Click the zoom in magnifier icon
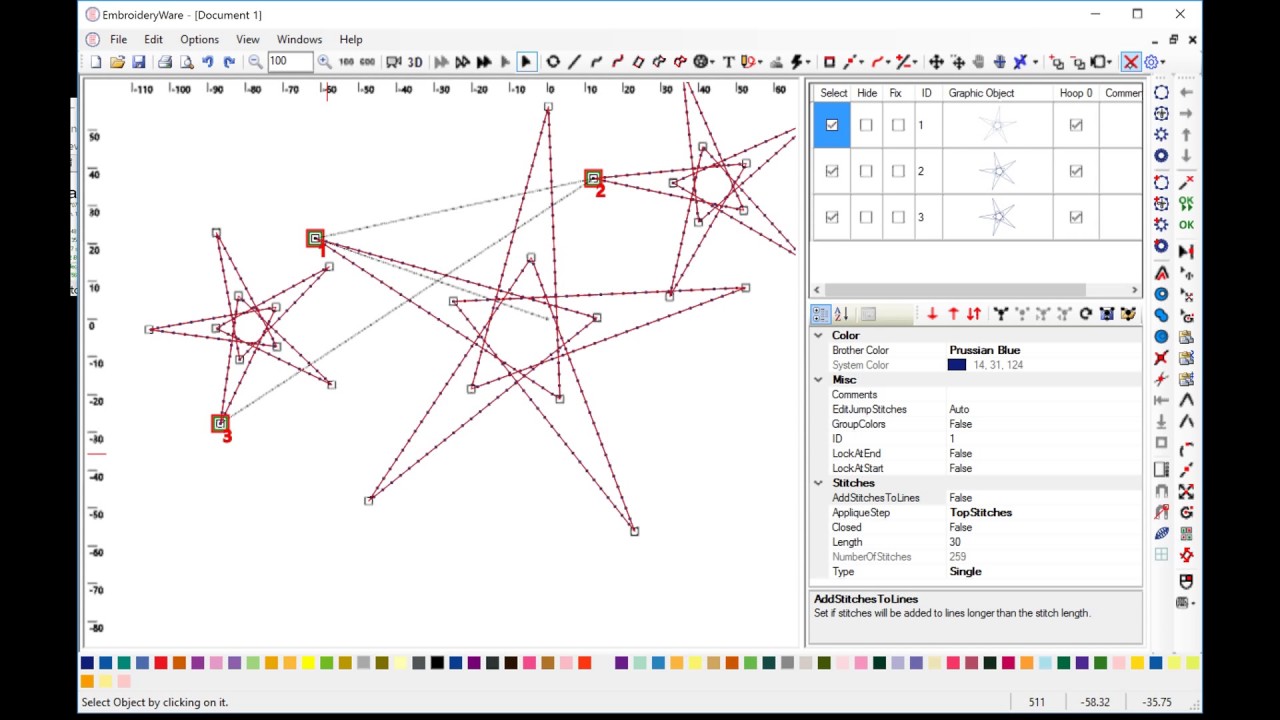The width and height of the screenshot is (1280, 720). pyautogui.click(x=324, y=62)
